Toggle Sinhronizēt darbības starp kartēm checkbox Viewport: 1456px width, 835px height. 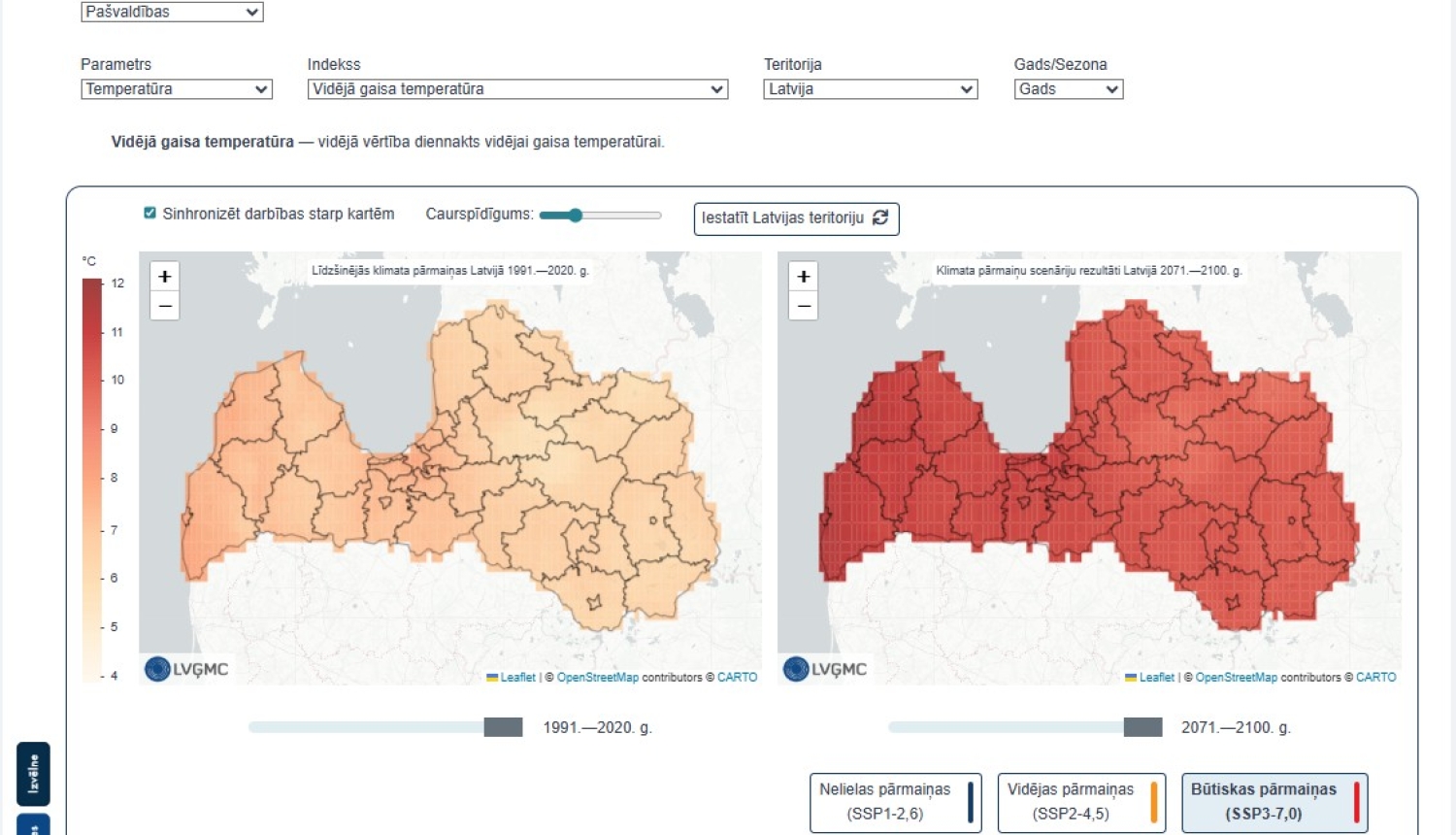pos(149,213)
